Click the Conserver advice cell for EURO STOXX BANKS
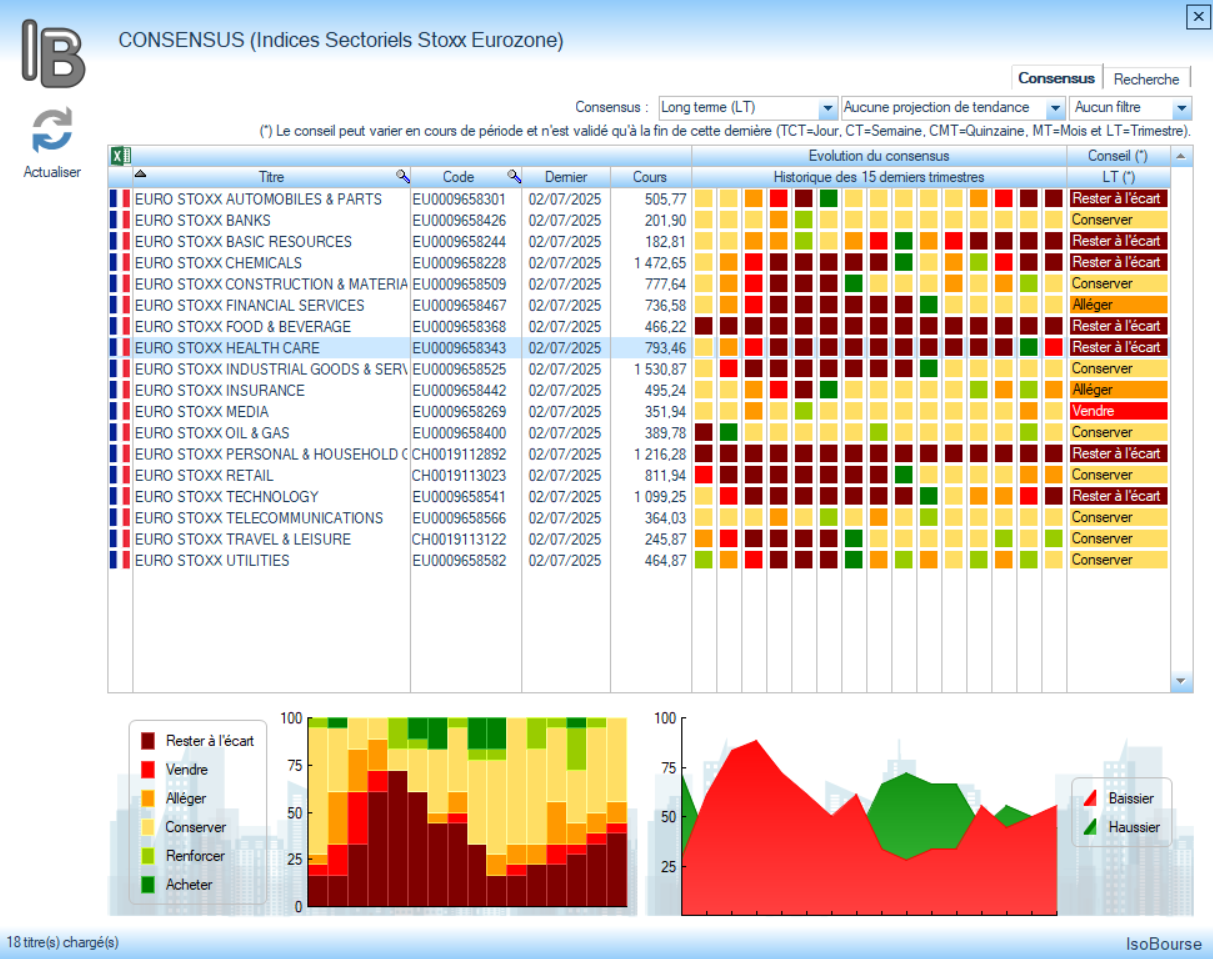 click(1118, 220)
